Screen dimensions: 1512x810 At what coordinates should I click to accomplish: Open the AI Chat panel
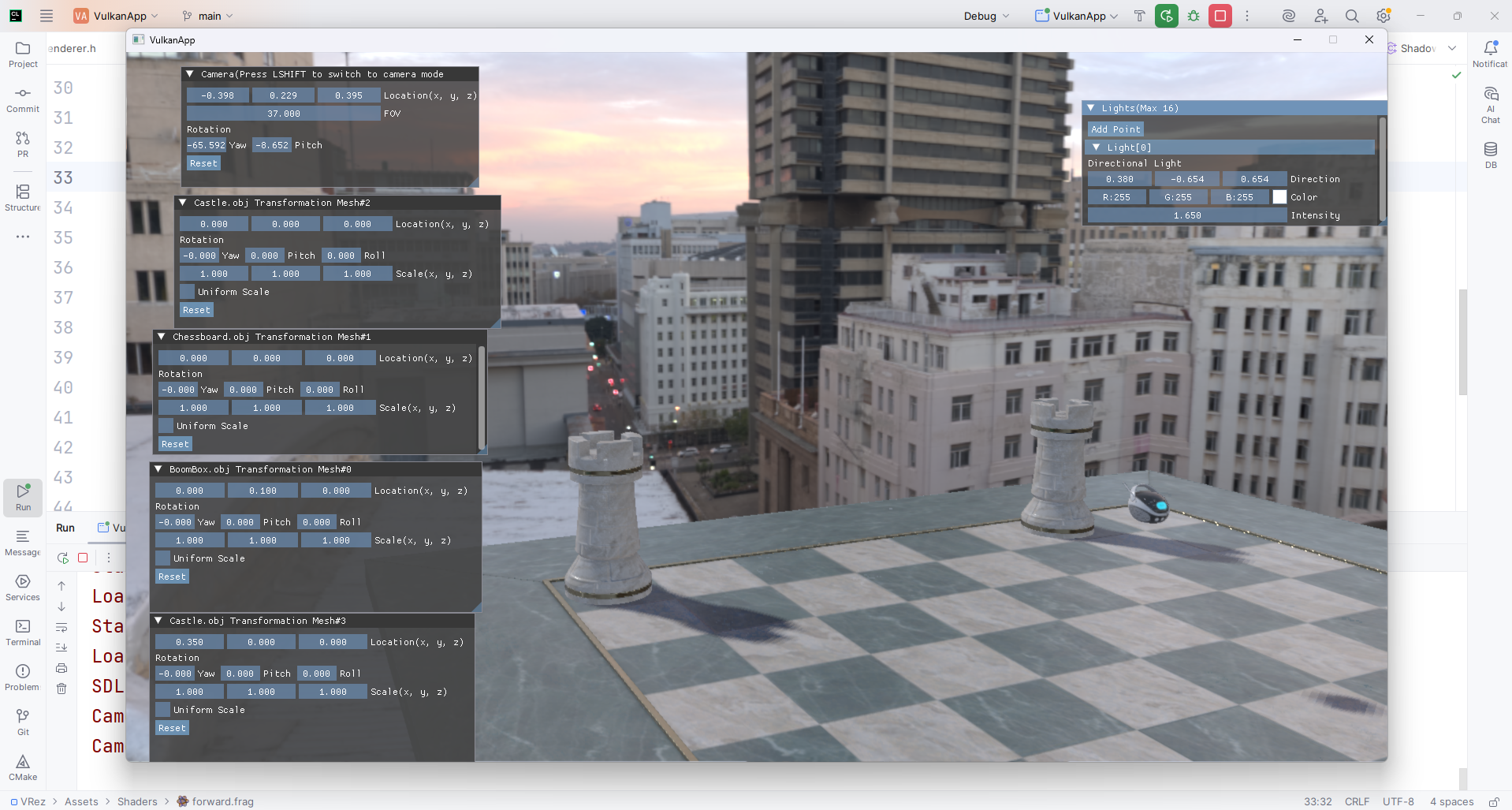click(x=1490, y=105)
